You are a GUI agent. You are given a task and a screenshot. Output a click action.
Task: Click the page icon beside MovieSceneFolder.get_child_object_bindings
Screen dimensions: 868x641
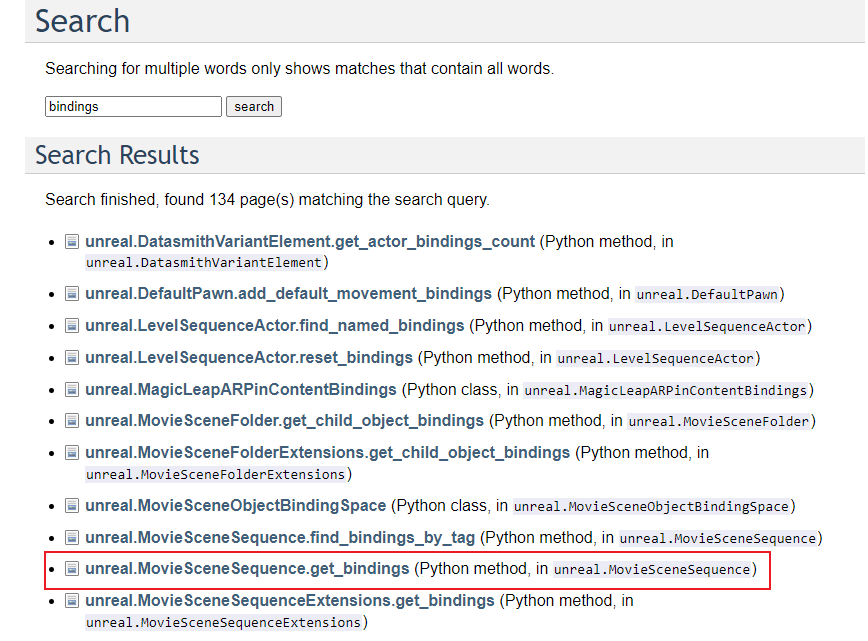pos(72,421)
